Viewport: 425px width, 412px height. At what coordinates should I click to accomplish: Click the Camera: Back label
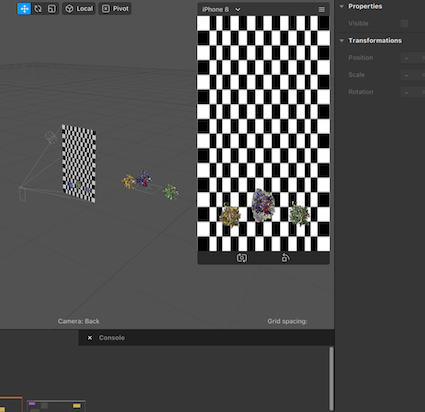pos(79,321)
